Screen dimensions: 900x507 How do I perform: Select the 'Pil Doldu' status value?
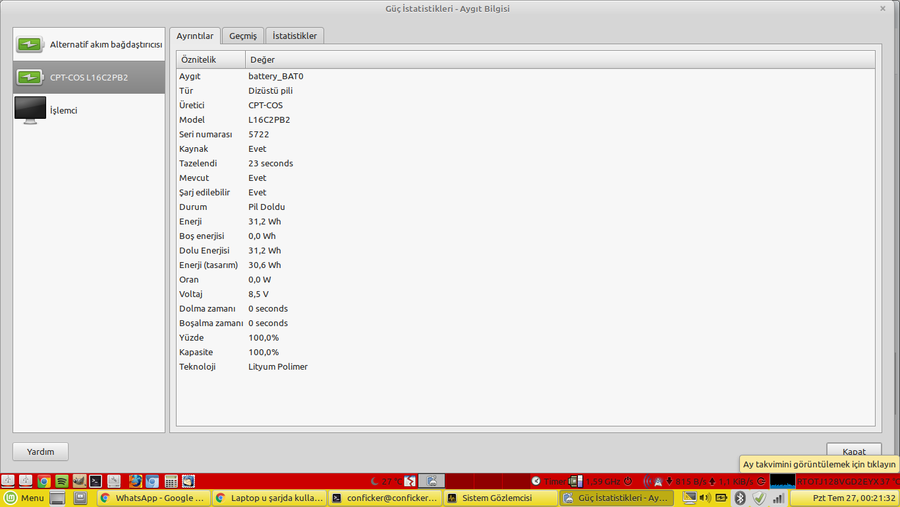pyautogui.click(x=266, y=207)
